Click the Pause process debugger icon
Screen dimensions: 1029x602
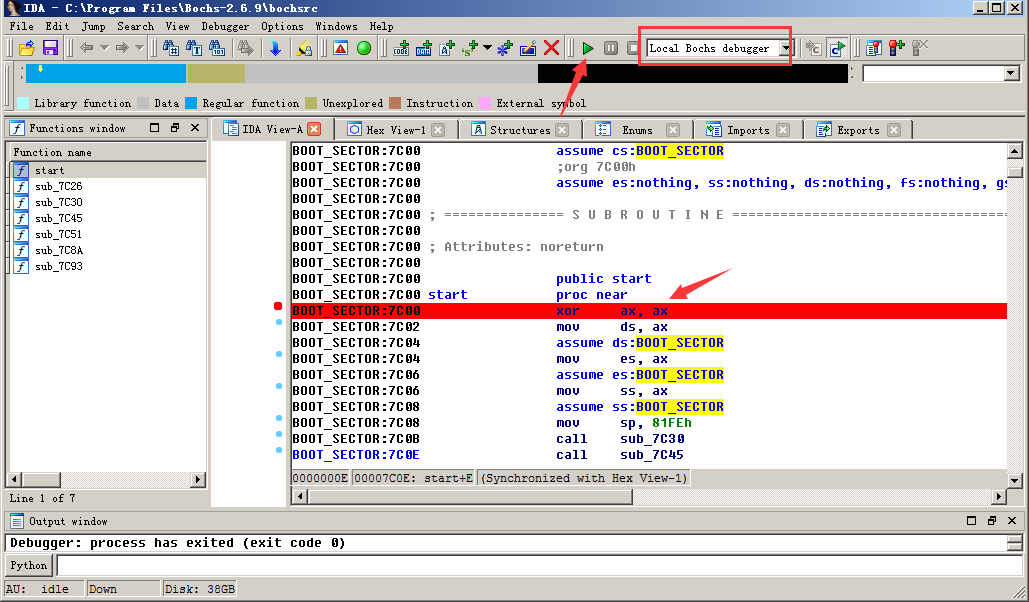tap(610, 47)
